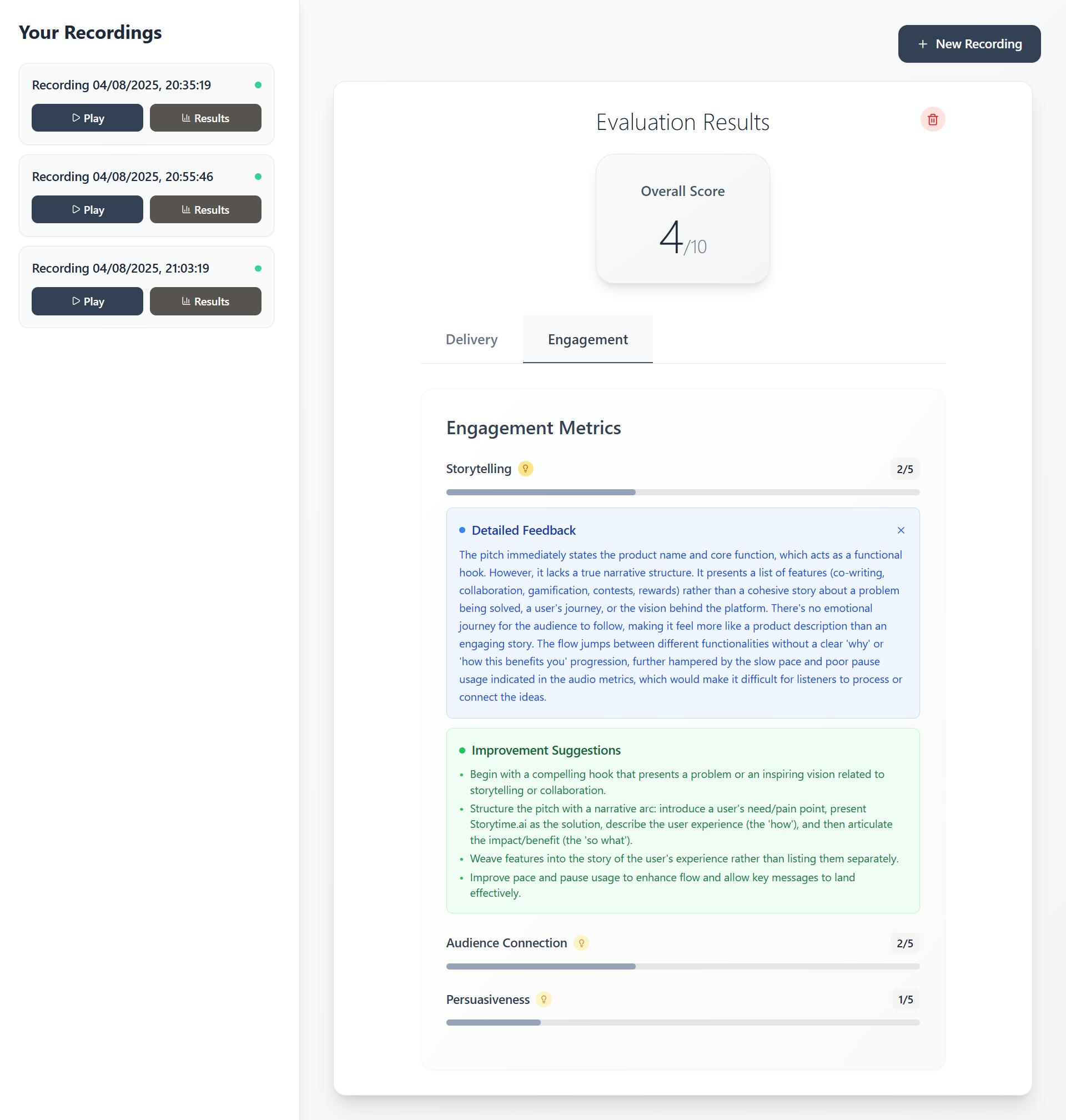Click green status dot on 21:03:19 recording
The image size is (1066, 1120).
(258, 268)
